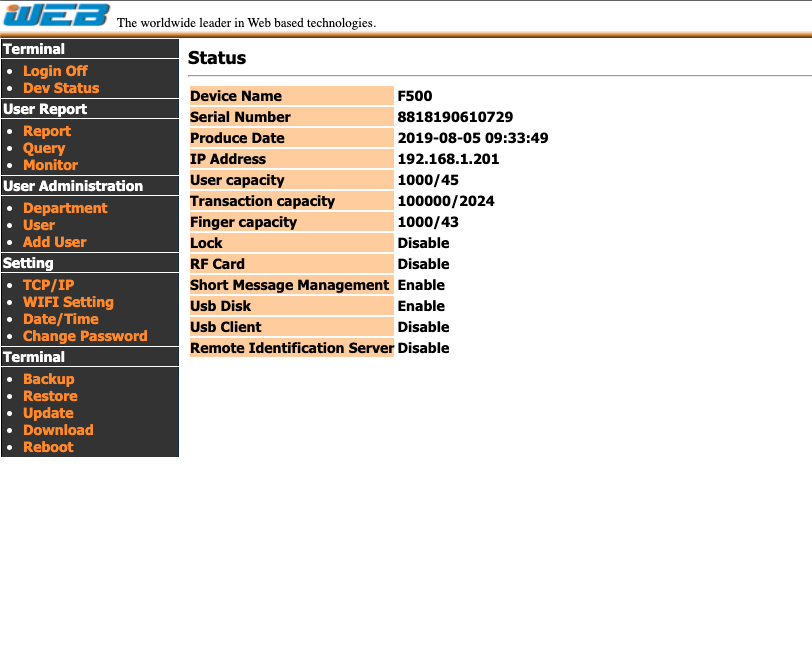
Task: Open the Dev Status page
Action: pyautogui.click(x=61, y=88)
